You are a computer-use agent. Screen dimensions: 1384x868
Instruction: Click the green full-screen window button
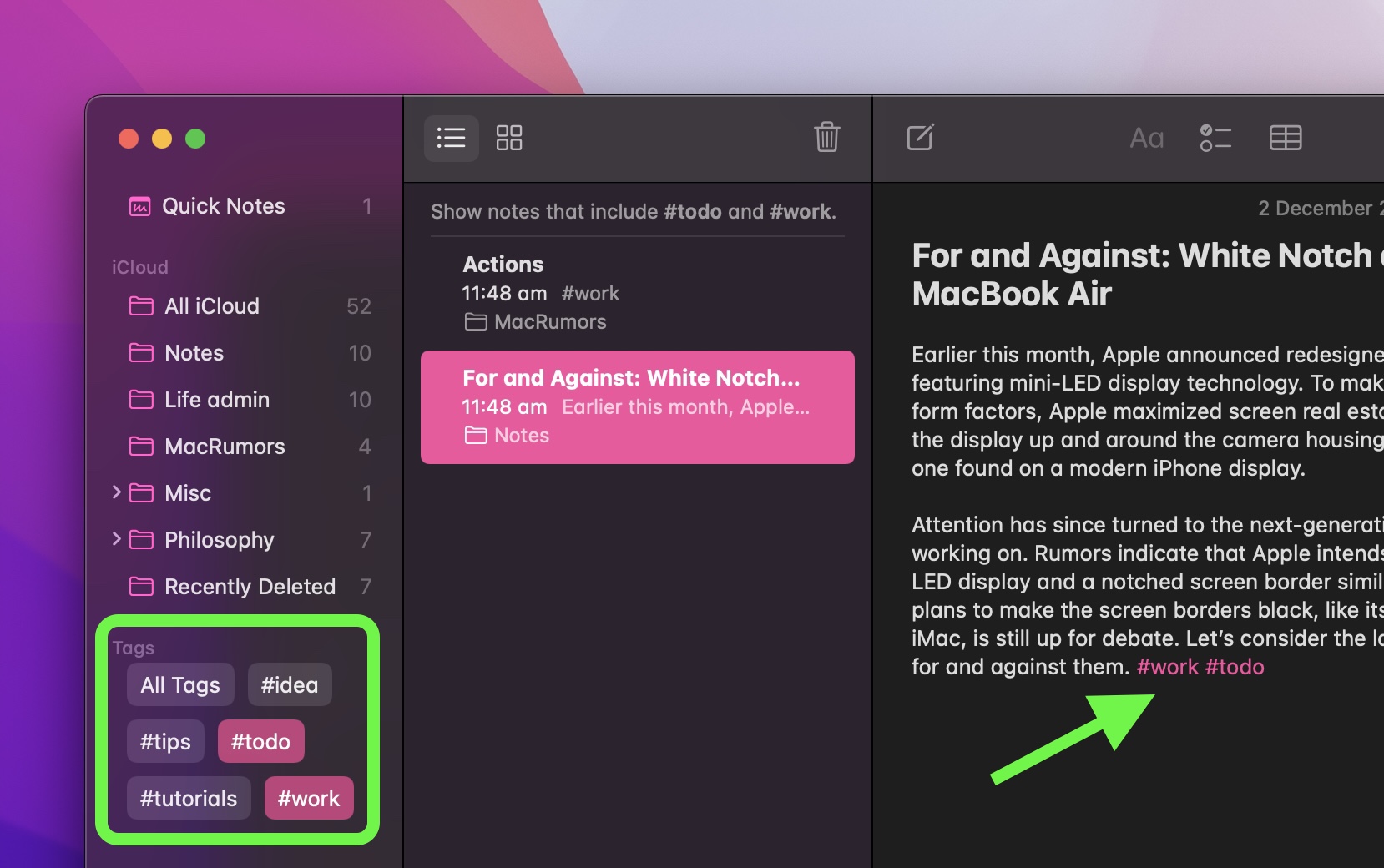tap(195, 139)
